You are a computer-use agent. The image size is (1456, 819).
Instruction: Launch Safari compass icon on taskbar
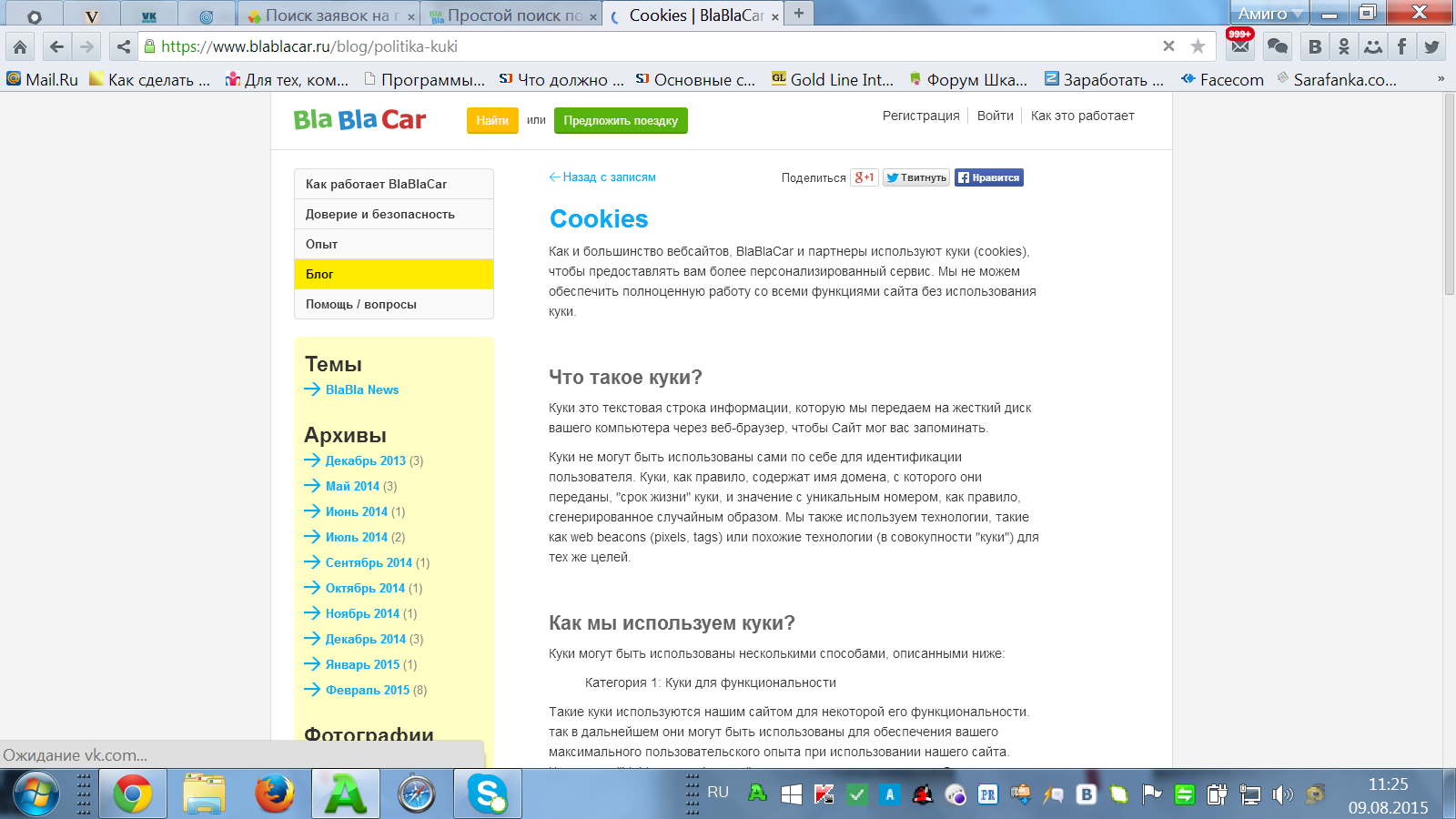pos(417,794)
